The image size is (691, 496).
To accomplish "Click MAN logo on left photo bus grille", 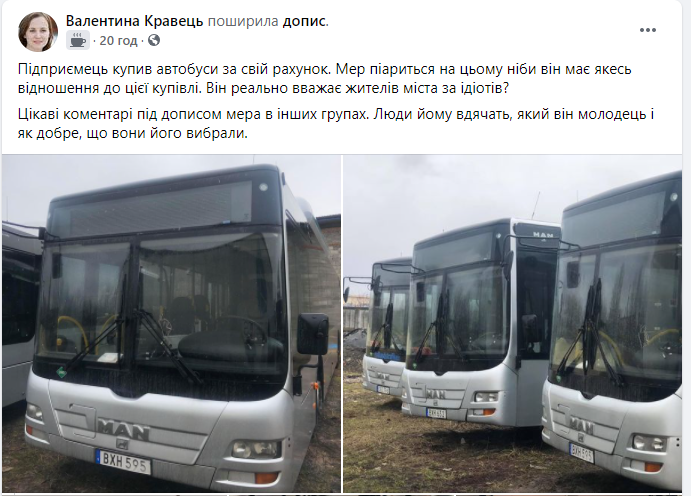I will pos(123,429).
